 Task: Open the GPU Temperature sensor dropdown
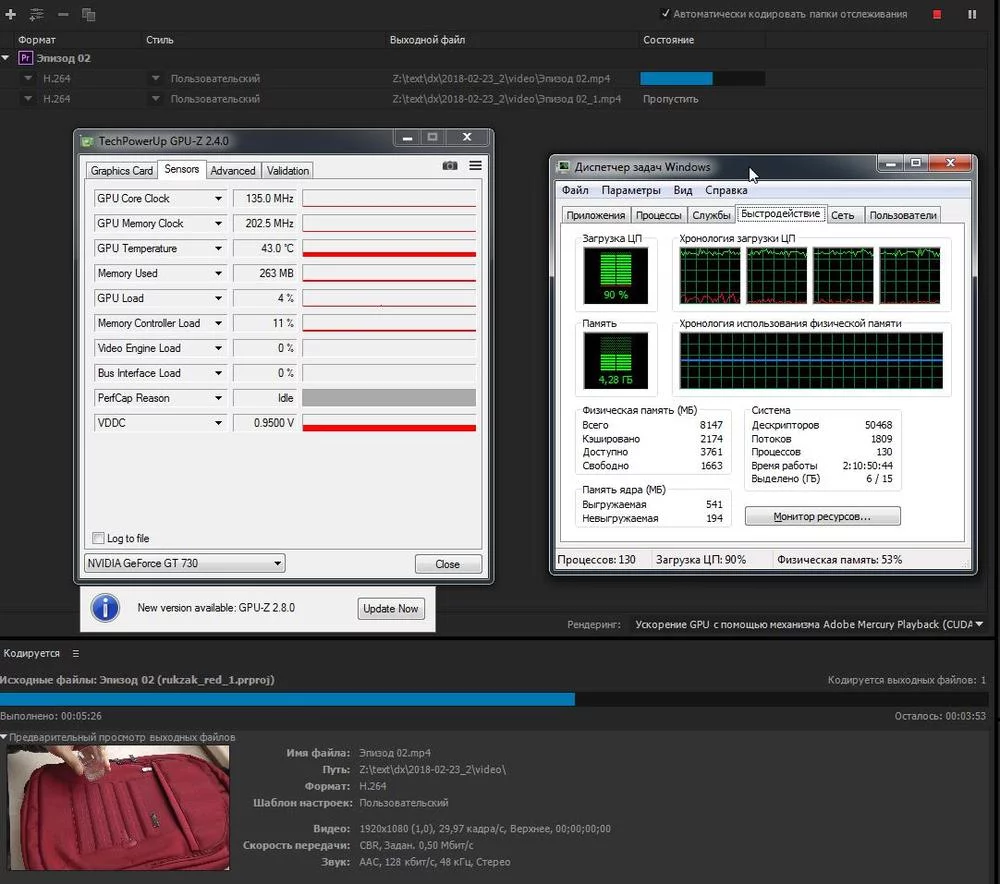[x=218, y=249]
